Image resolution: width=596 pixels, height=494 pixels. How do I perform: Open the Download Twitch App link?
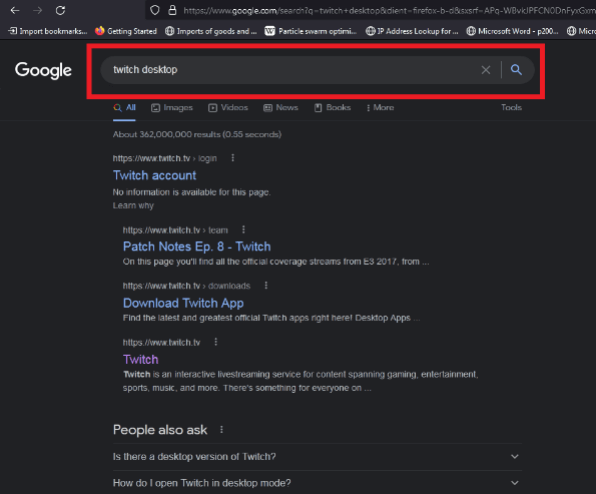183,303
